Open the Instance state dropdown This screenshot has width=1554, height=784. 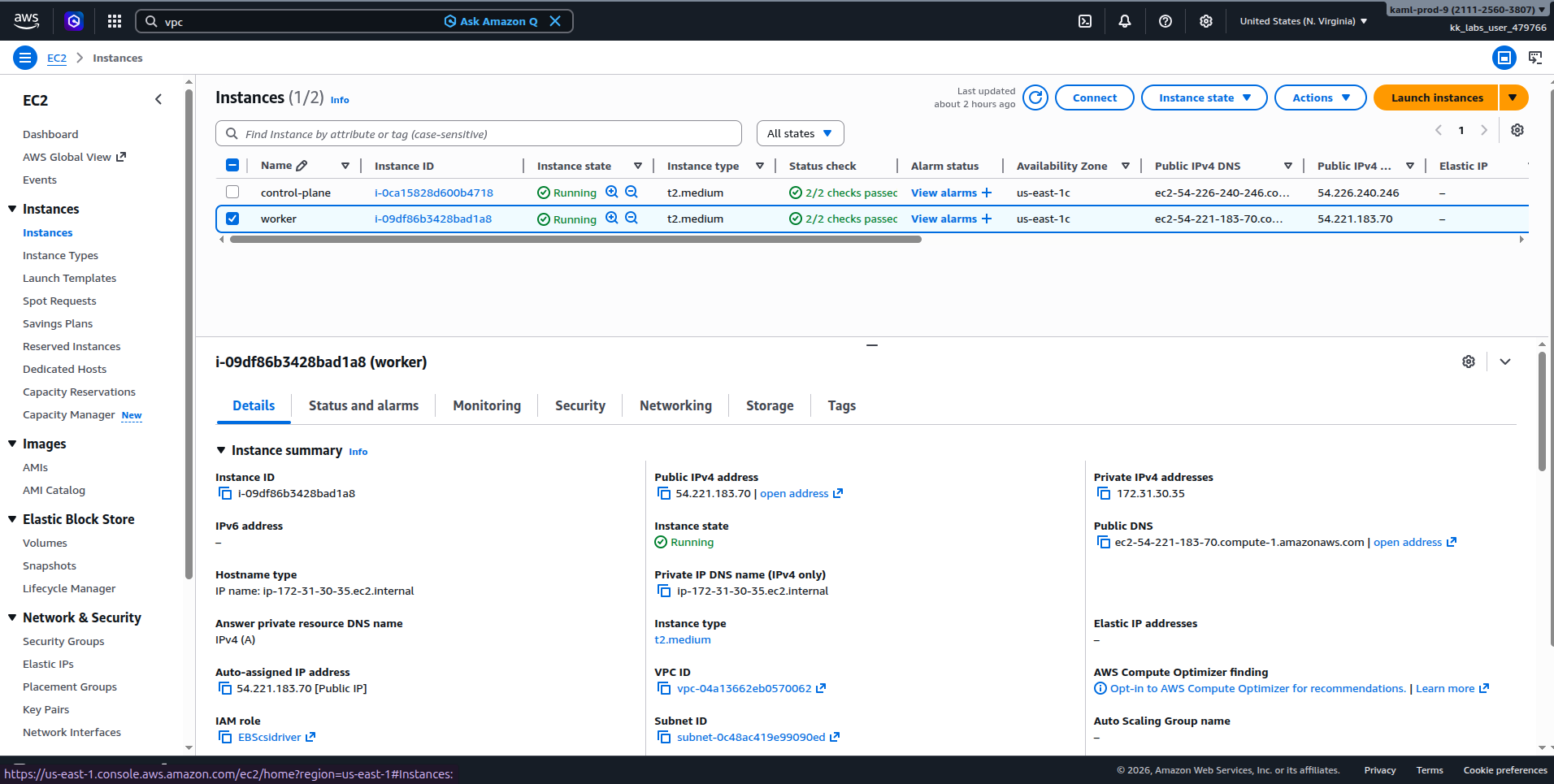click(x=1205, y=97)
